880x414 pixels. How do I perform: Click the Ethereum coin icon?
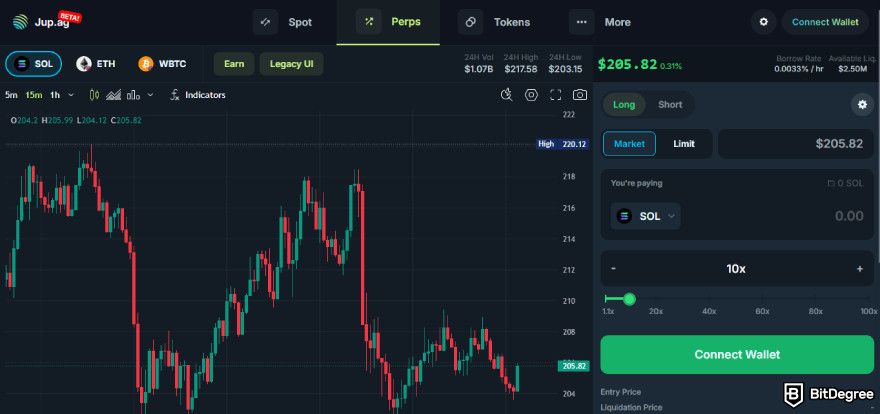84,64
